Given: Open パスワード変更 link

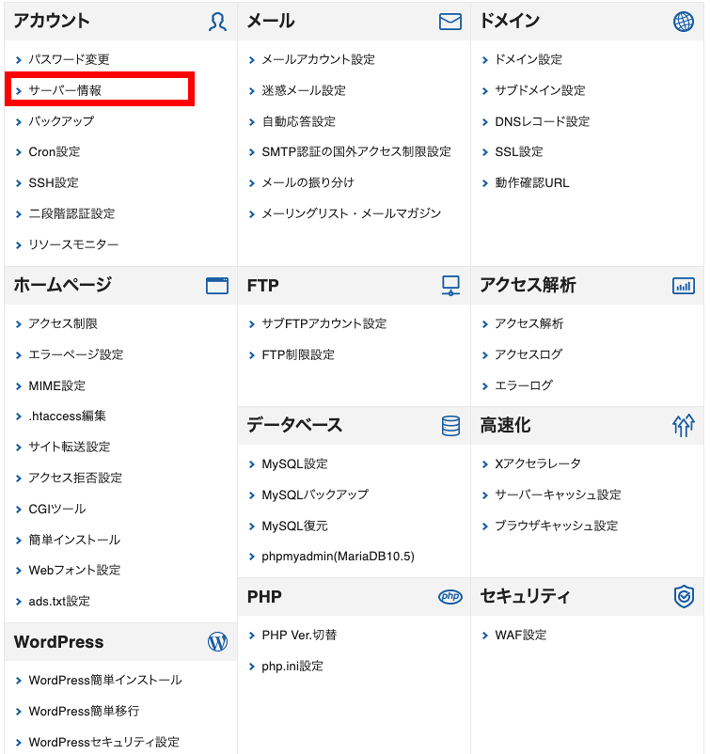Looking at the screenshot, I should pos(69,60).
